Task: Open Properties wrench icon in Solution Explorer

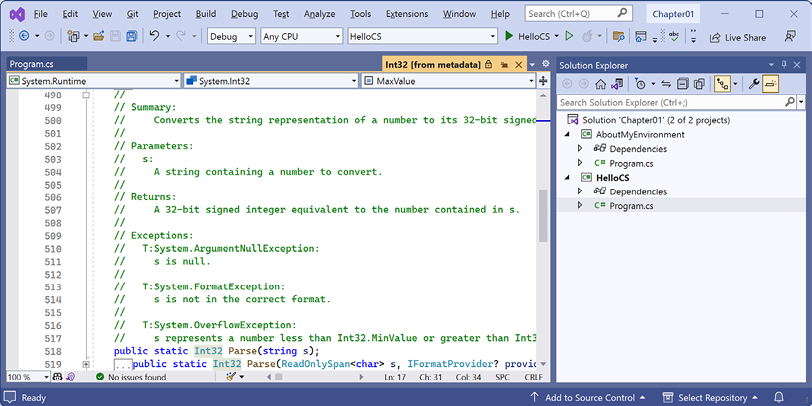Action: click(x=754, y=84)
